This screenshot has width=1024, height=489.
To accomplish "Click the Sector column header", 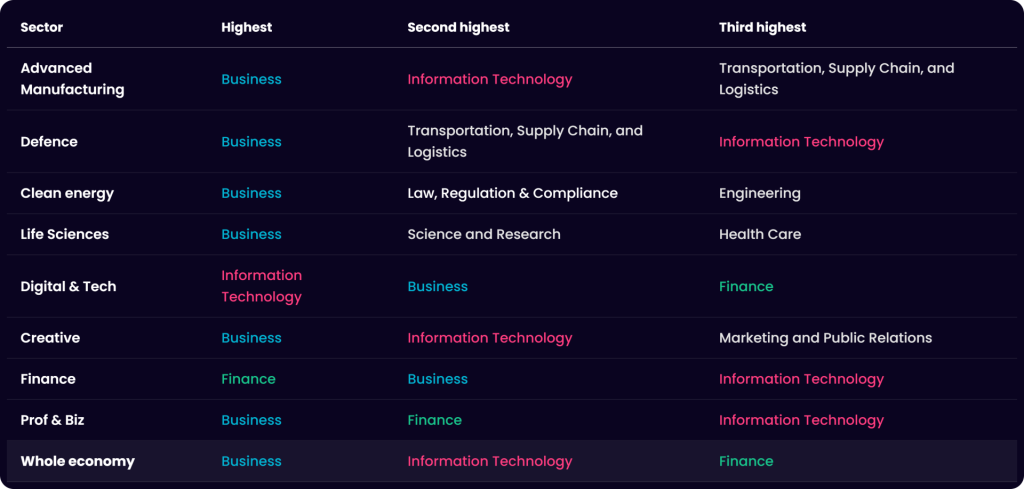I will 42,27.
